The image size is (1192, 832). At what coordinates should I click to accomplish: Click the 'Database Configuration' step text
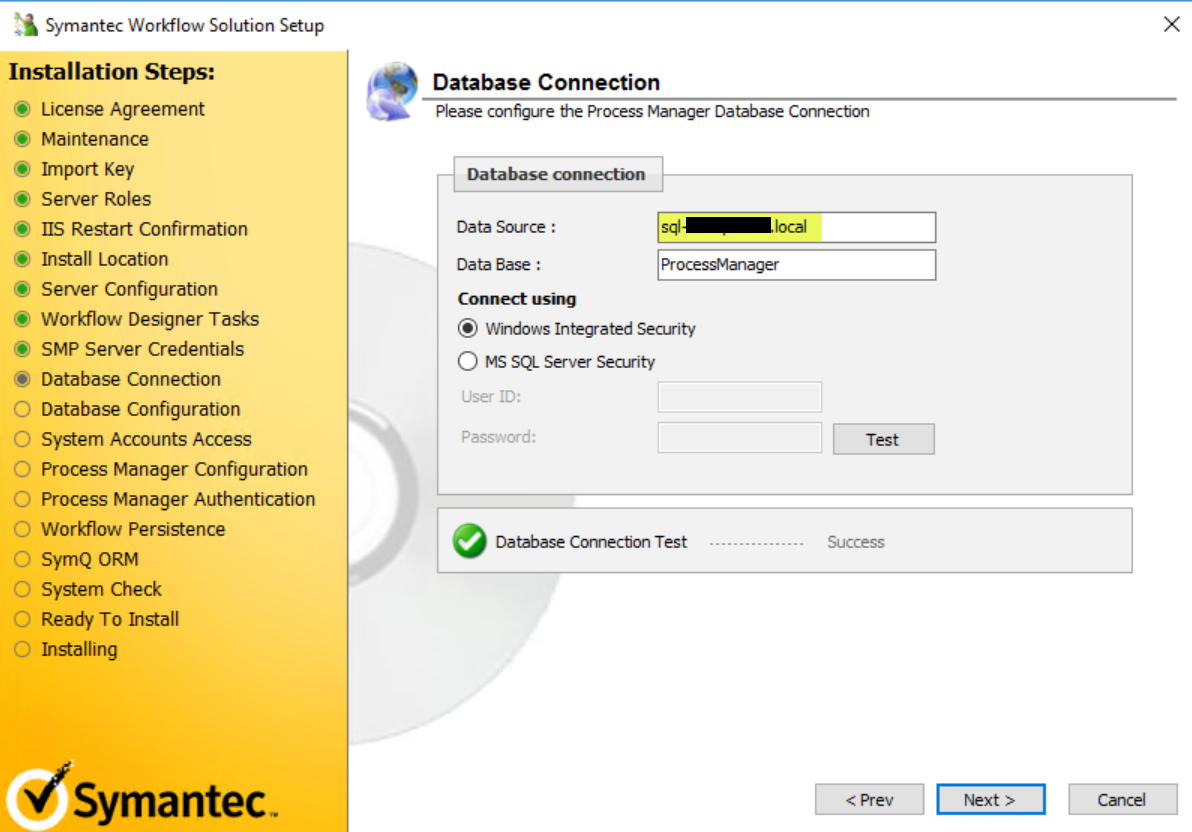[x=141, y=410]
